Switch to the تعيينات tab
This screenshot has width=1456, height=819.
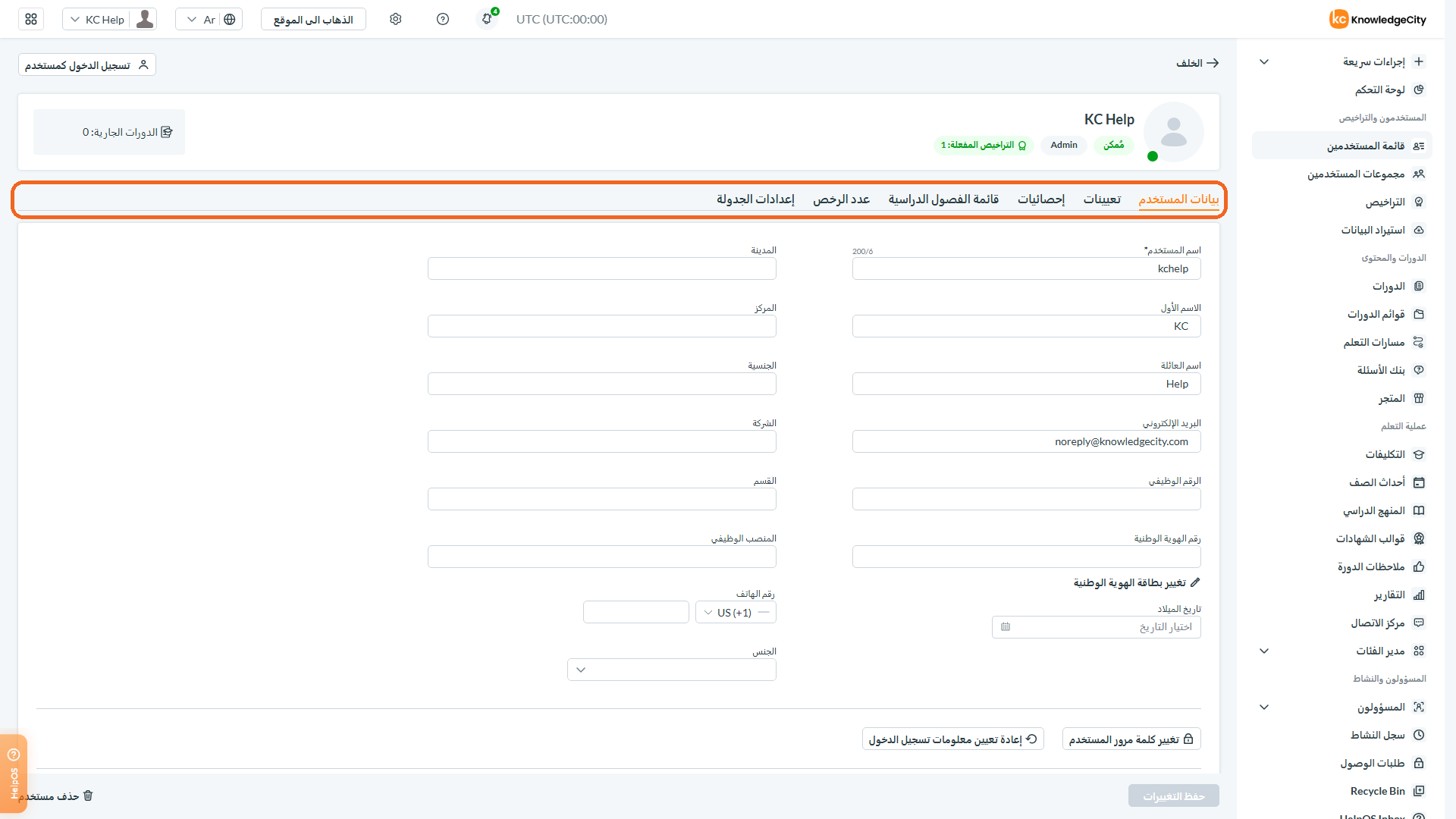[1102, 199]
